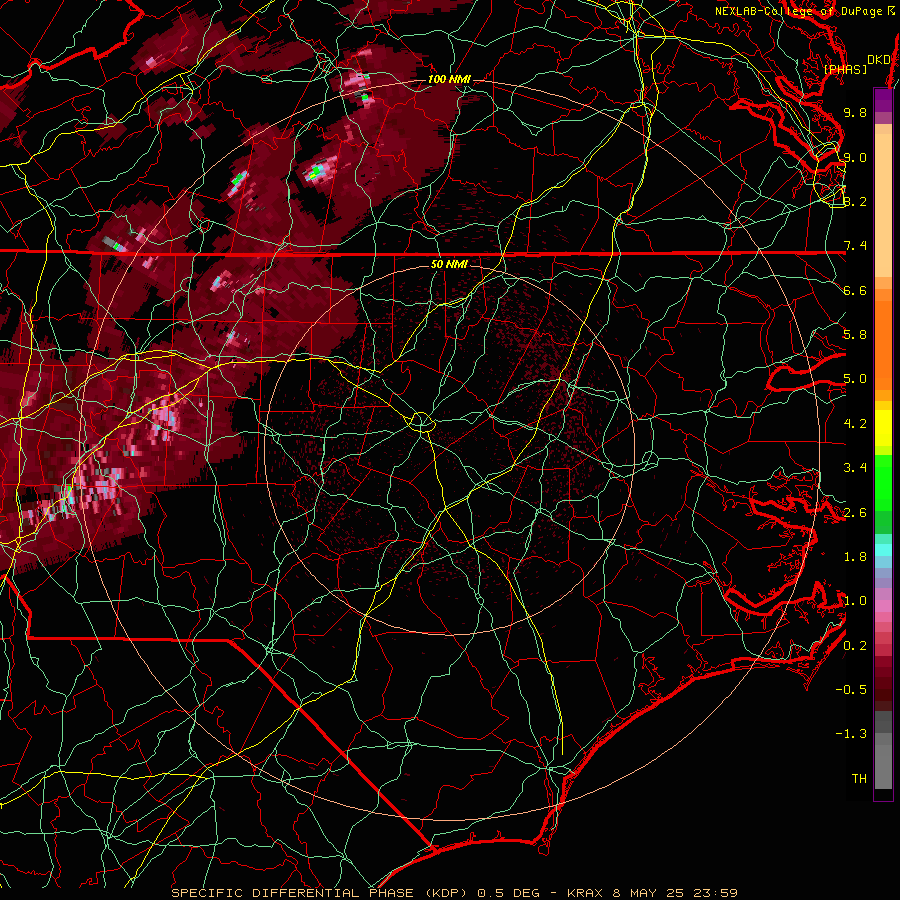This screenshot has width=900, height=900.
Task: Click the 0.5 DEG elevation text in the caption
Action: (507, 893)
